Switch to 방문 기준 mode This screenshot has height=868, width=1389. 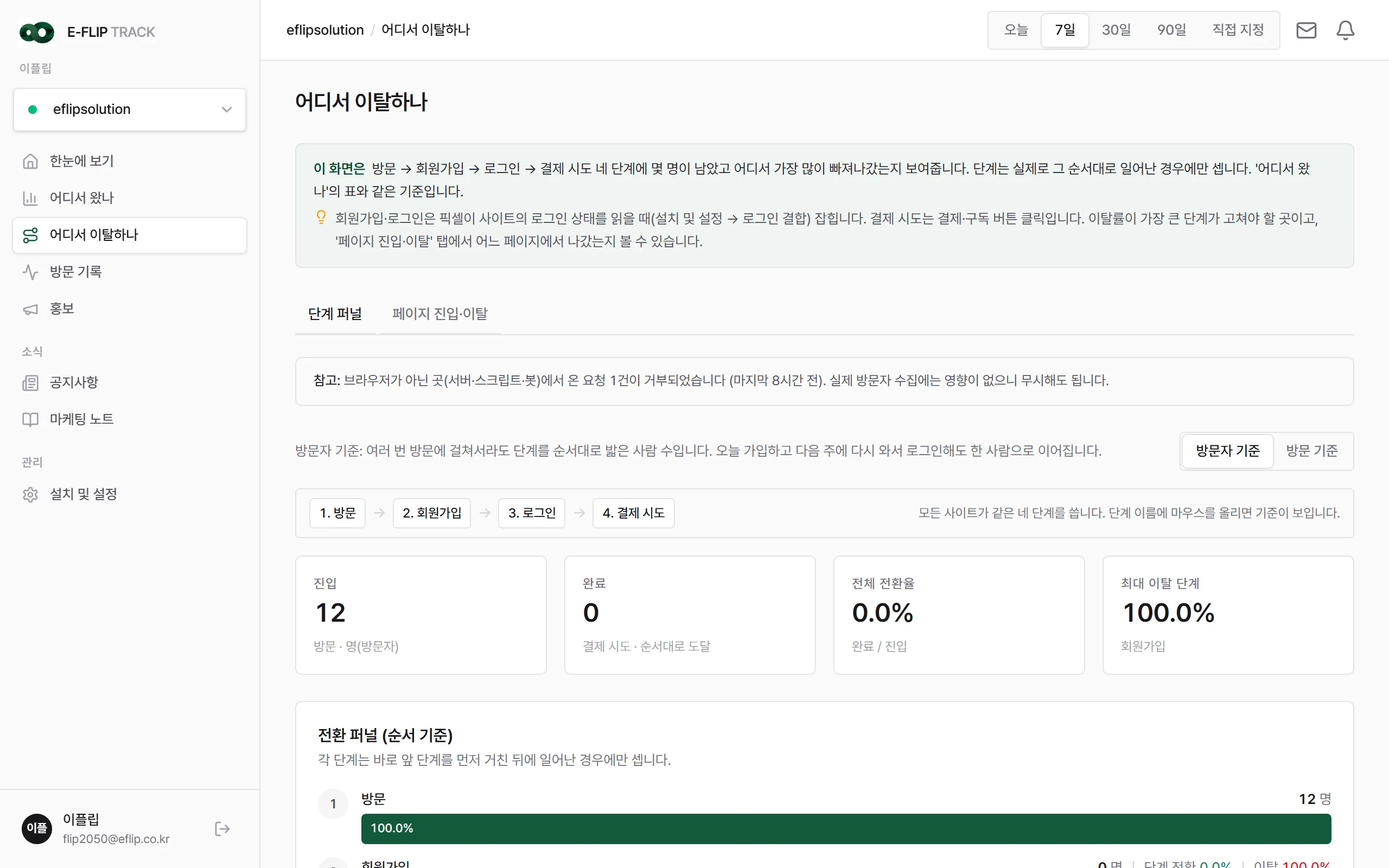point(1312,451)
